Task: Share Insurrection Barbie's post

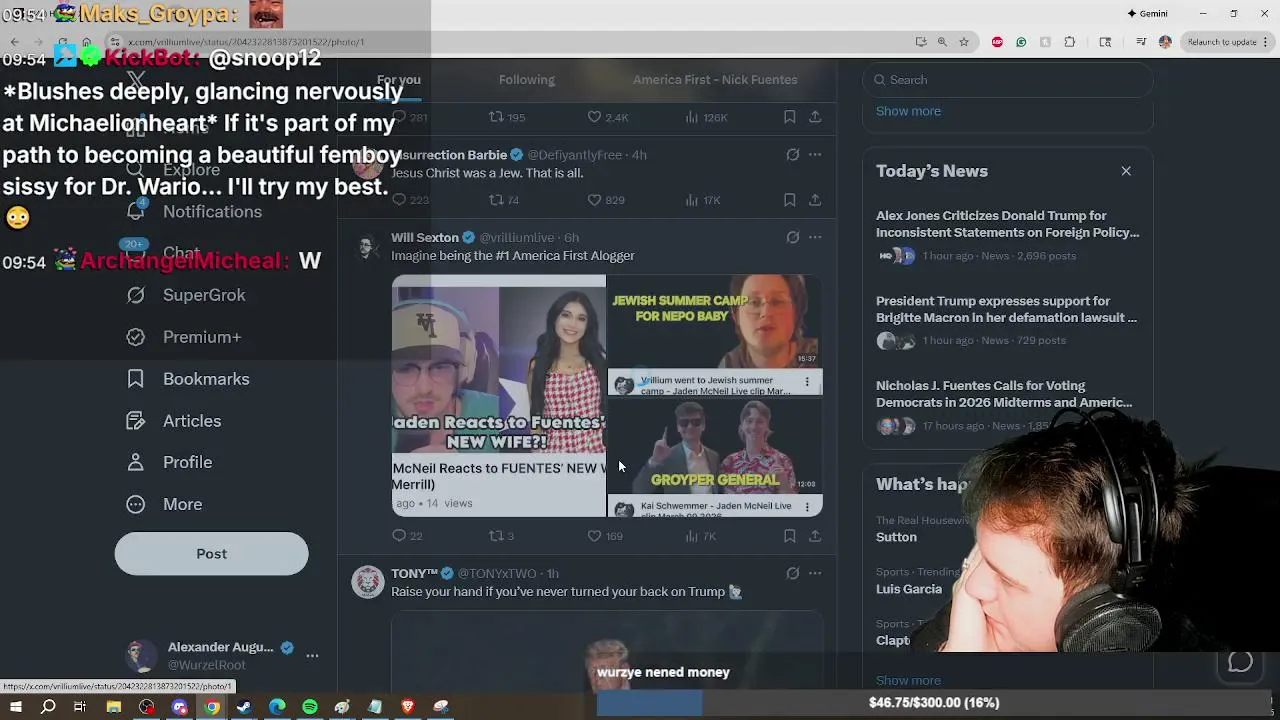Action: (x=815, y=200)
